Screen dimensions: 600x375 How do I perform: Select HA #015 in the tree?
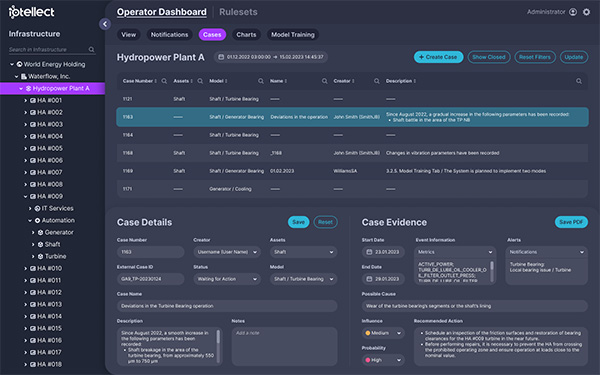pos(49,328)
